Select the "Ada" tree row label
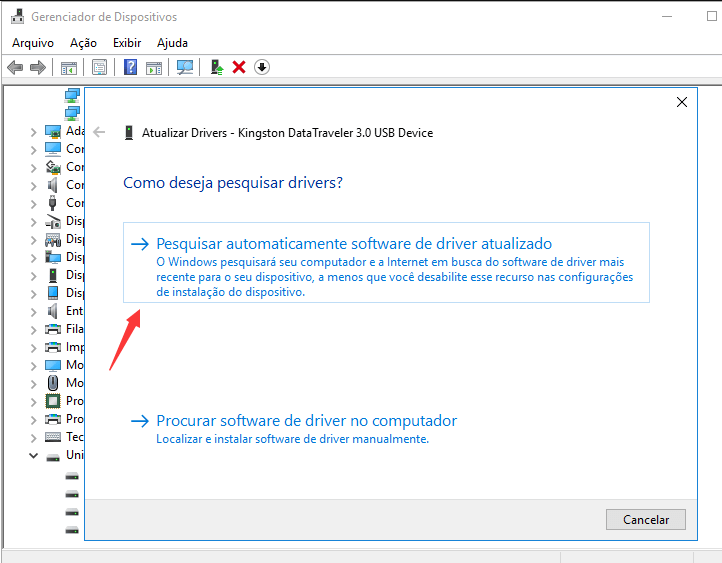Viewport: 722px width, 563px height. pos(75,131)
